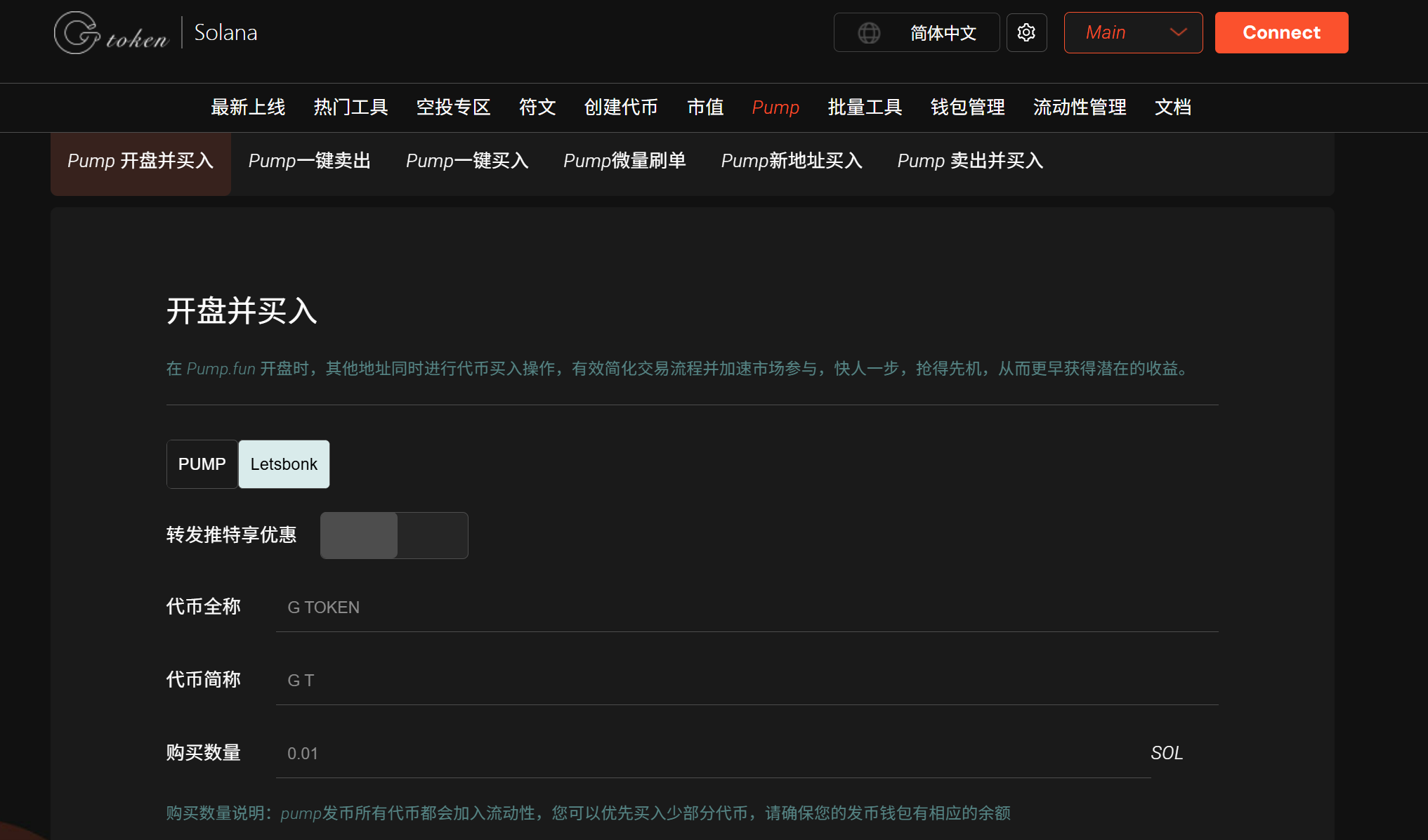The width and height of the screenshot is (1428, 840).
Task: Click the 开盘并买入 heading
Action: pyautogui.click(x=242, y=310)
